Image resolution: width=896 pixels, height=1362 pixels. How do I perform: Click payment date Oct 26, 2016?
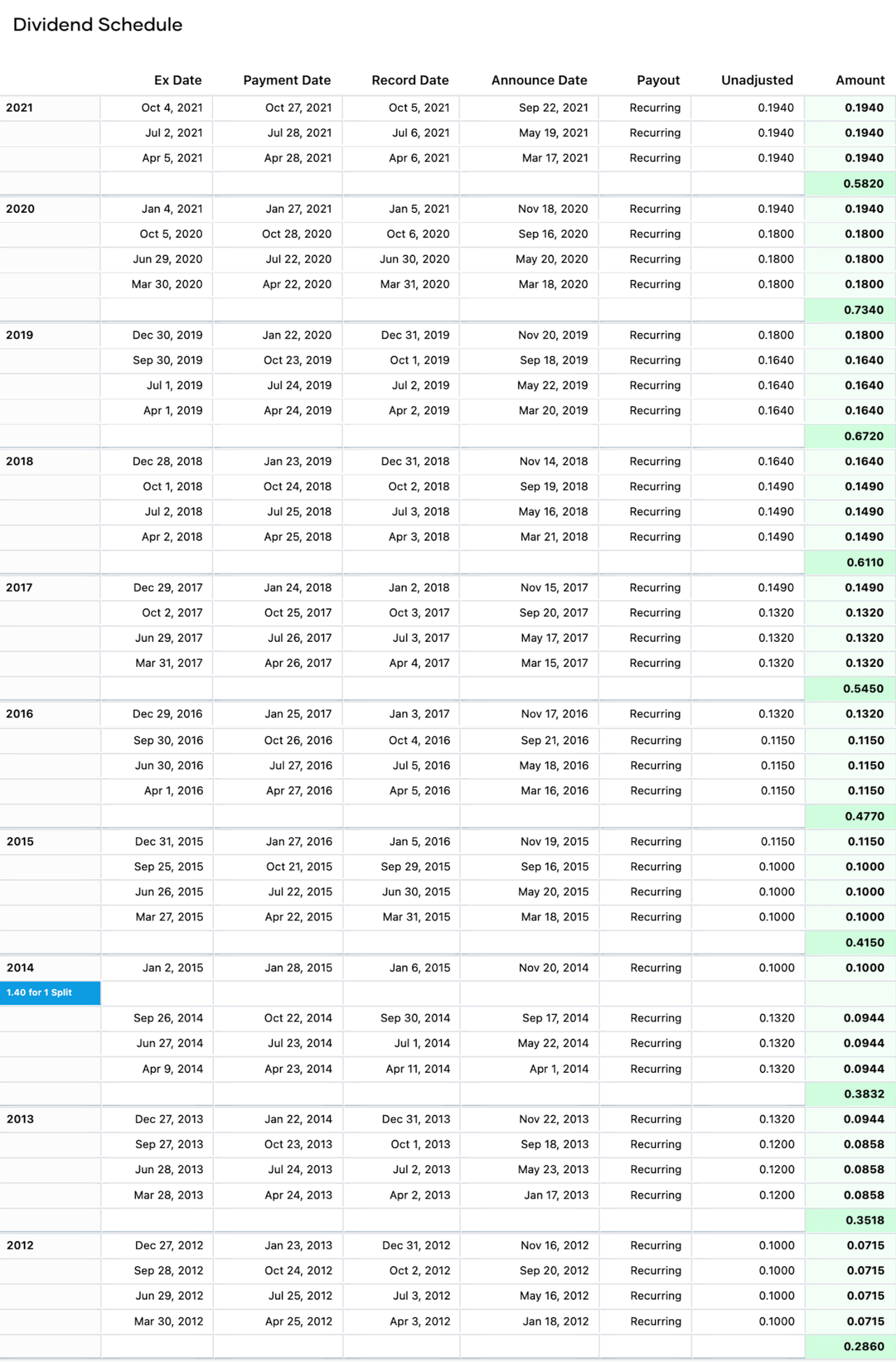coord(298,740)
